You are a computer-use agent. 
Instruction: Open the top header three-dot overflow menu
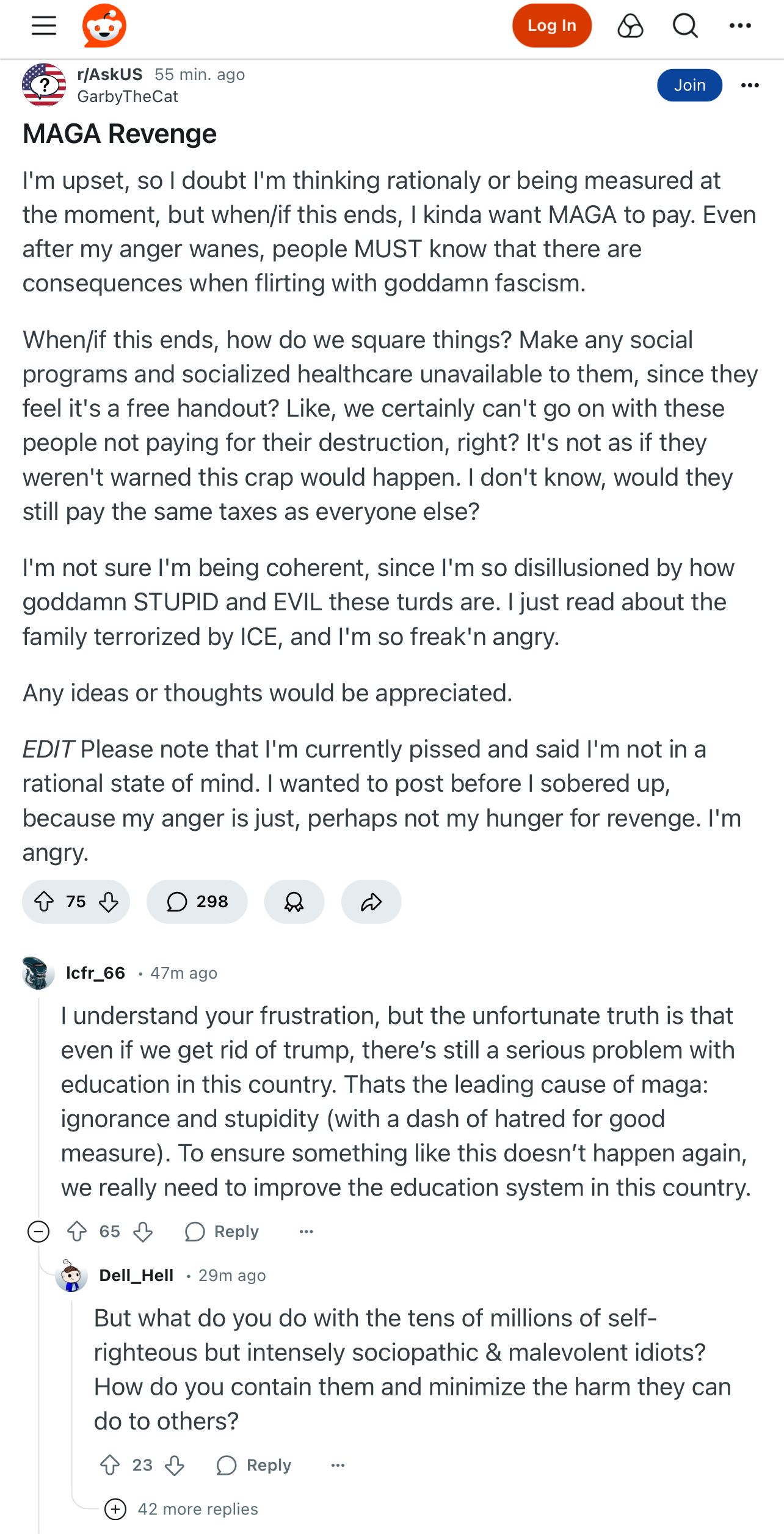[740, 26]
